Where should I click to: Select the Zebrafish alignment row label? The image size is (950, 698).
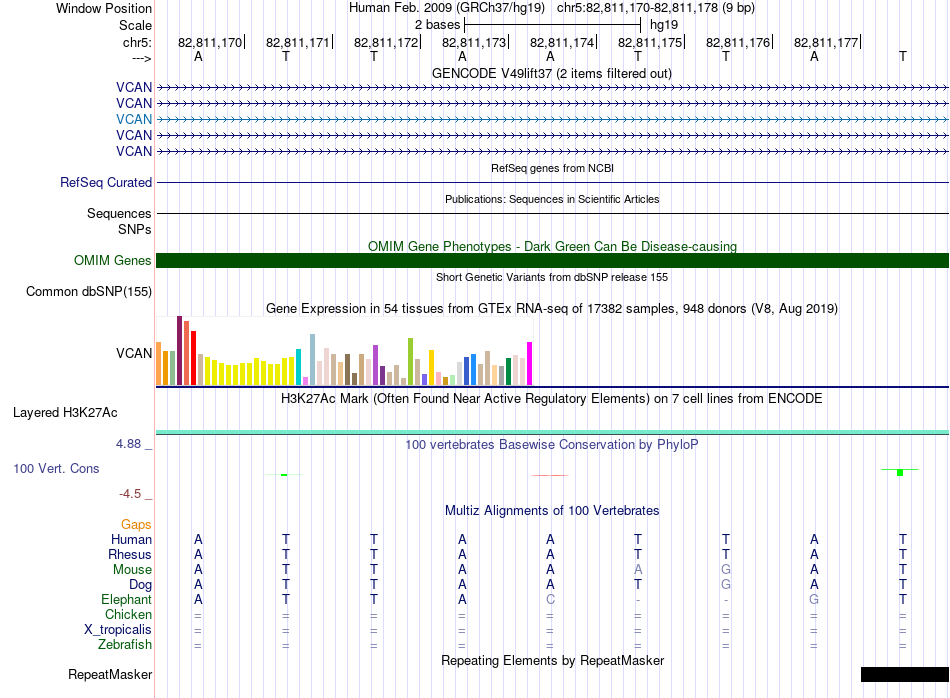click(x=125, y=644)
